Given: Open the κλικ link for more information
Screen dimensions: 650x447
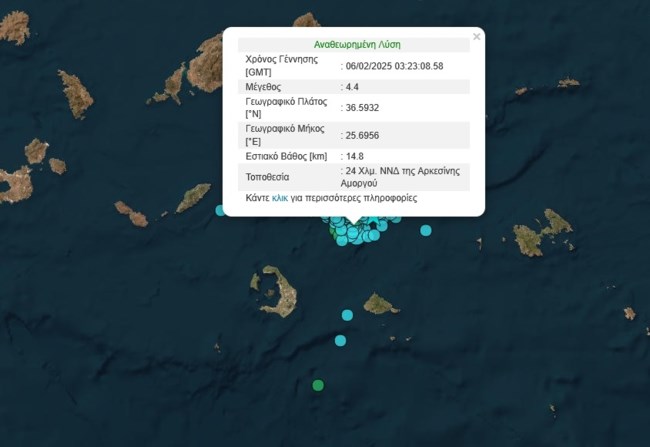Looking at the screenshot, I should 280,198.
